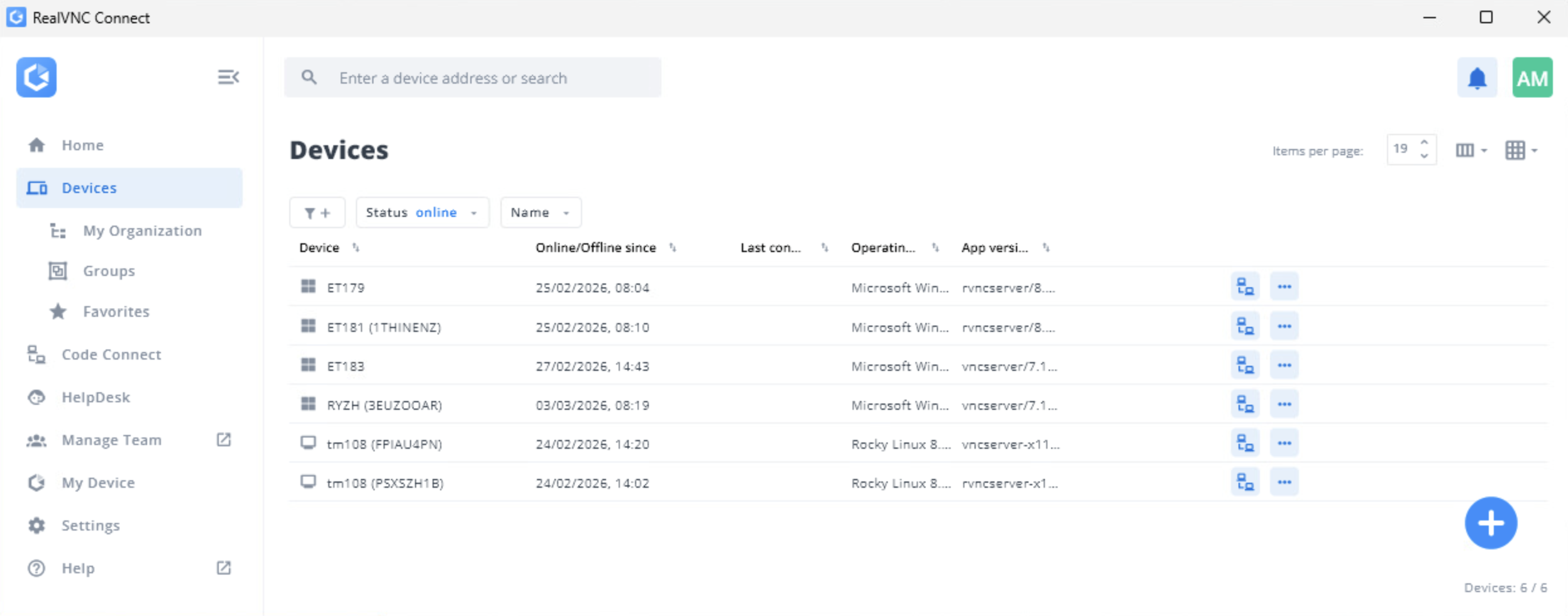Open more options for ET183
Image resolution: width=1568 pixels, height=616 pixels.
[x=1284, y=366]
